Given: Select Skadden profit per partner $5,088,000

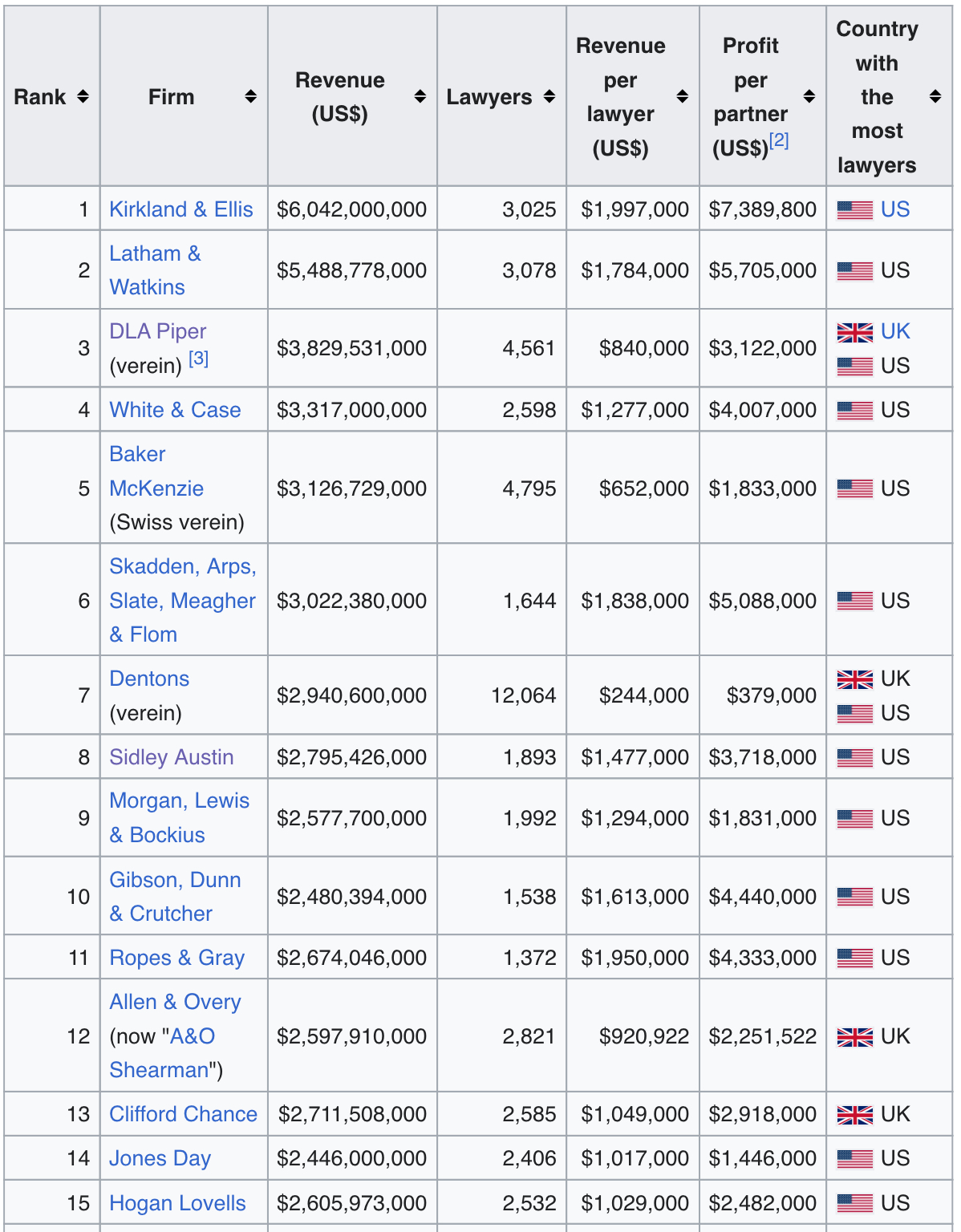Looking at the screenshot, I should tap(763, 601).
